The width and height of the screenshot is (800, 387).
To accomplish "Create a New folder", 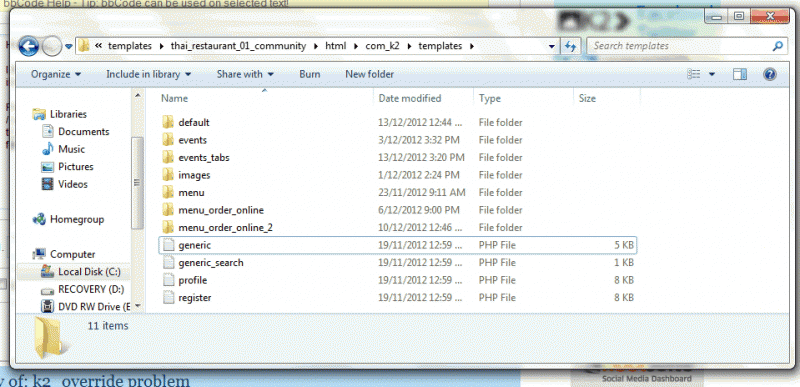I will click(369, 74).
